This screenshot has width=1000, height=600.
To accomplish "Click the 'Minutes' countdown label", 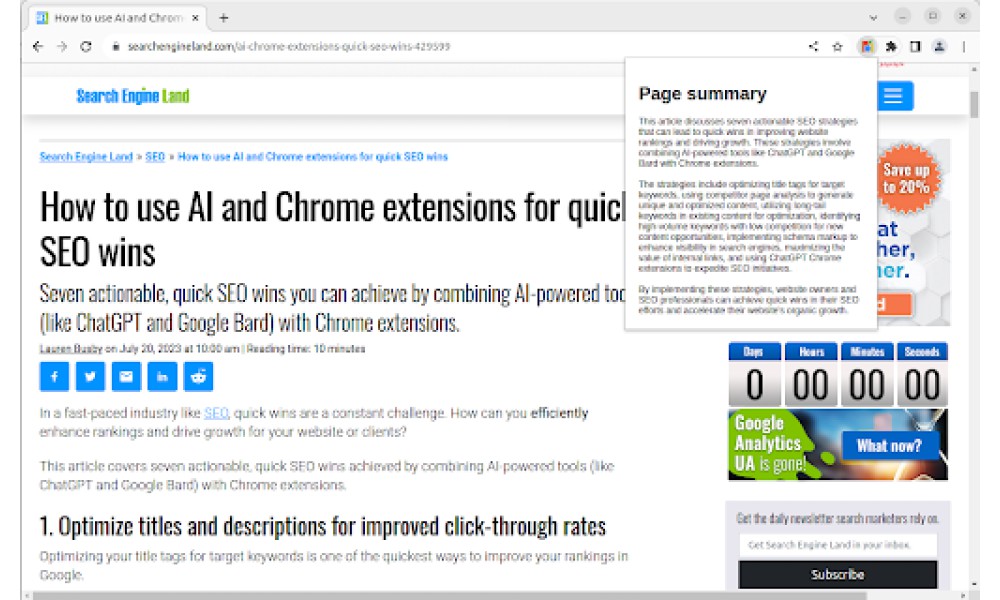I will tap(867, 352).
